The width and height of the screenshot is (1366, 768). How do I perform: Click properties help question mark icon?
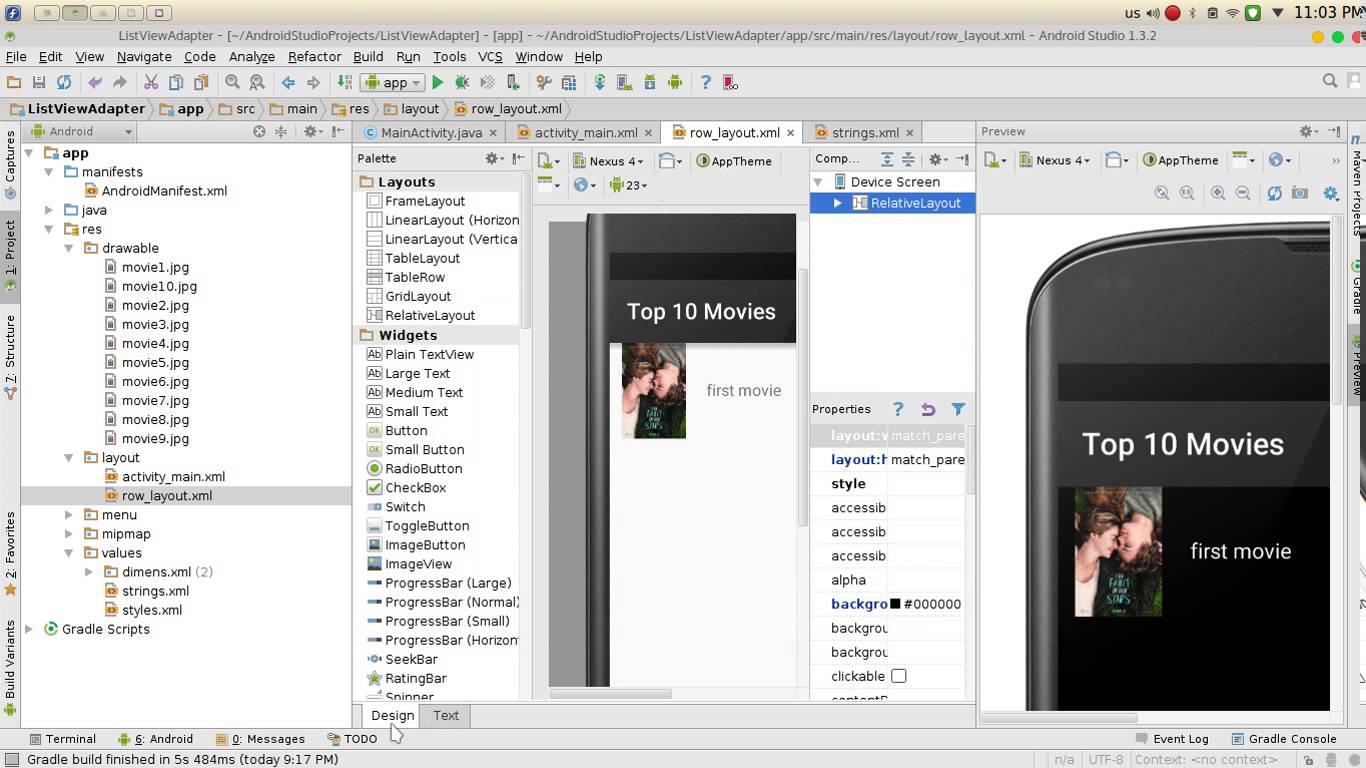click(x=898, y=409)
